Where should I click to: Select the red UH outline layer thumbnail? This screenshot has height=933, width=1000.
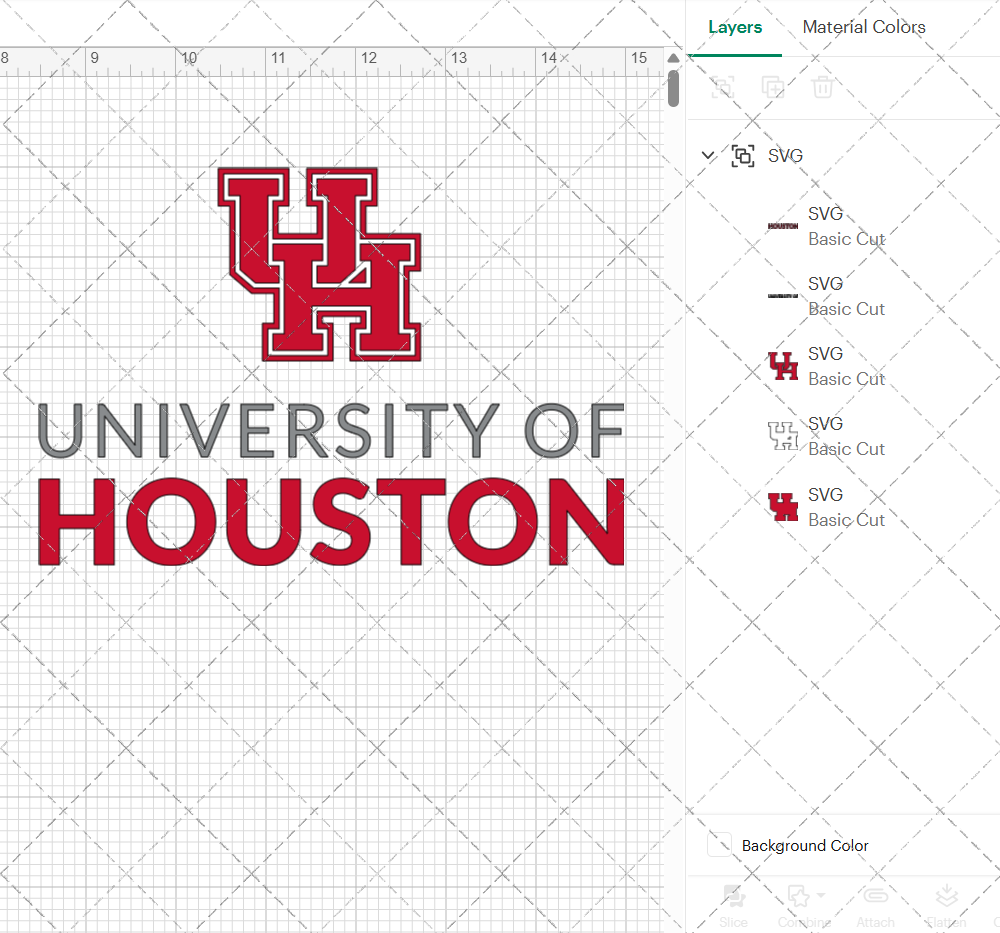pos(783,366)
